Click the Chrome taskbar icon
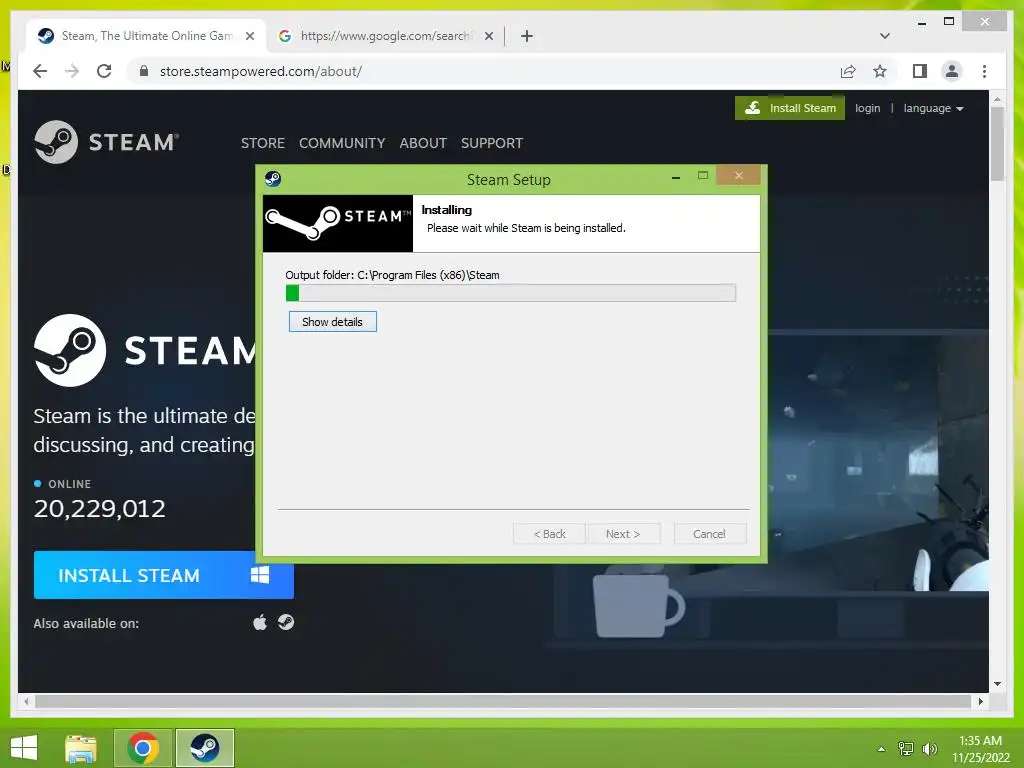Screen dimensions: 1024x768 (x=143, y=748)
